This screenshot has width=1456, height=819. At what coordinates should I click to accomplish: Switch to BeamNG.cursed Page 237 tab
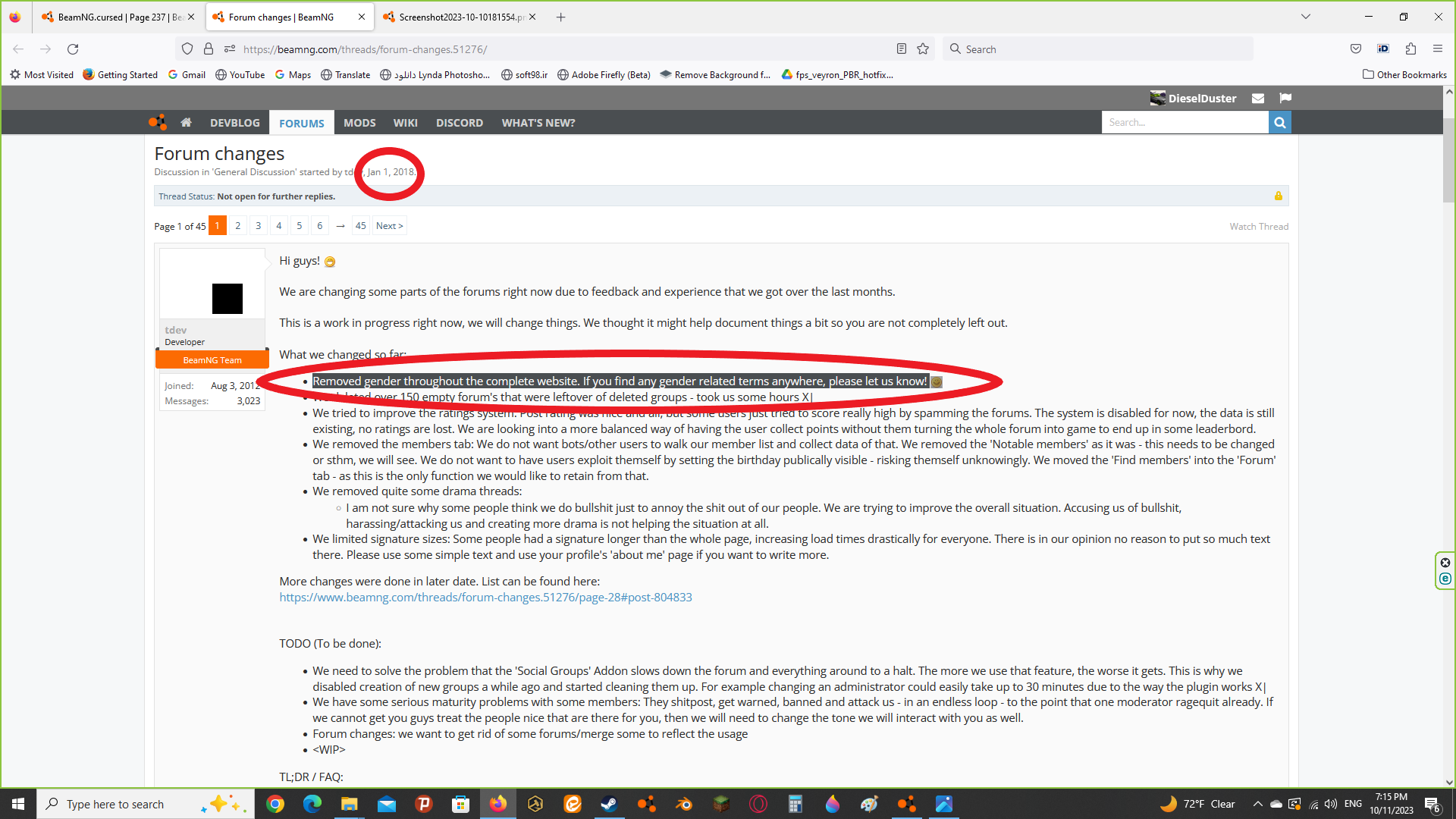point(118,17)
